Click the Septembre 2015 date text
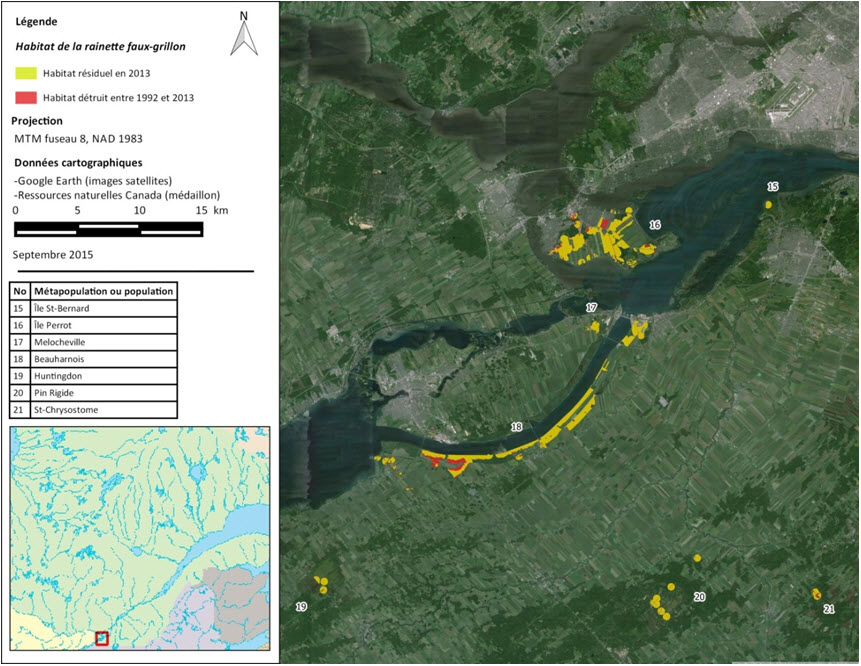This screenshot has height=666, width=861. tap(51, 255)
